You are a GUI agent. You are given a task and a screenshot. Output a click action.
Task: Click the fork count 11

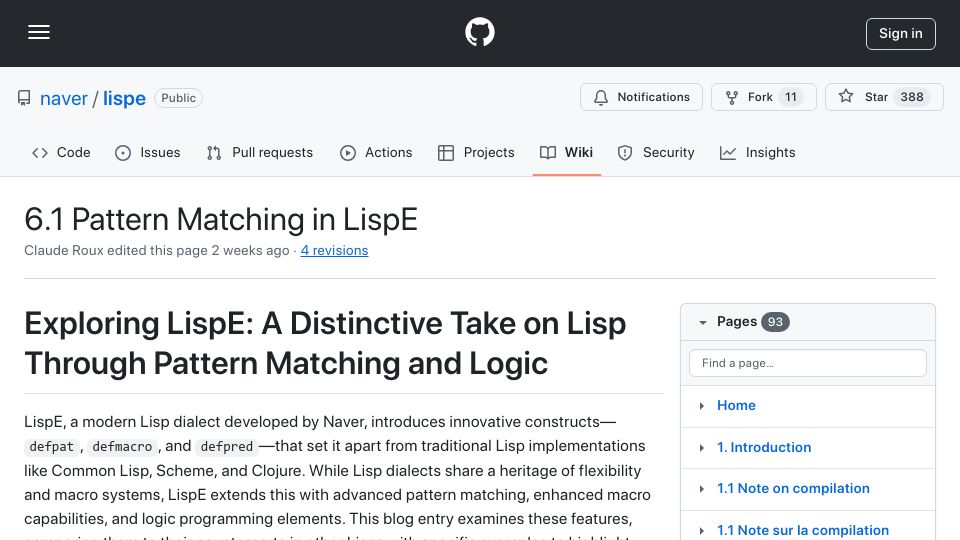(x=791, y=97)
